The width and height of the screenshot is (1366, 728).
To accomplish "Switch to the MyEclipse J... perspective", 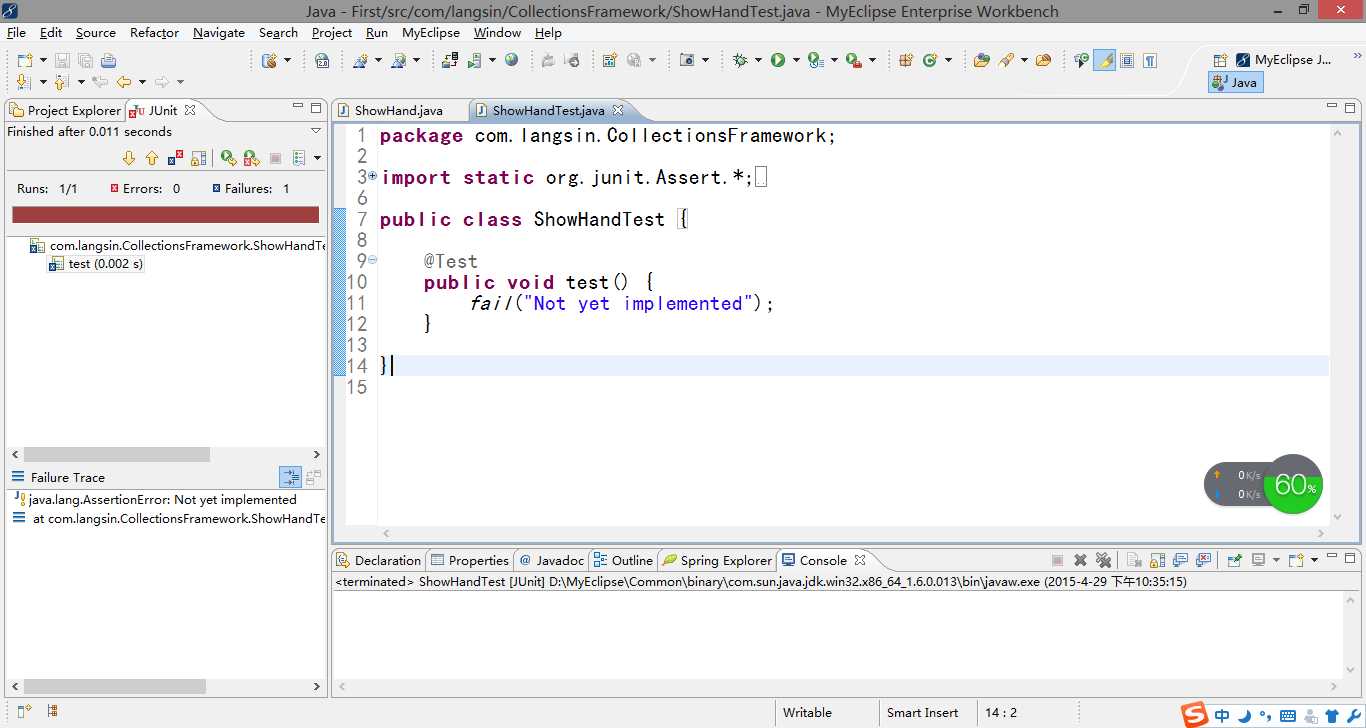I will [x=1284, y=60].
